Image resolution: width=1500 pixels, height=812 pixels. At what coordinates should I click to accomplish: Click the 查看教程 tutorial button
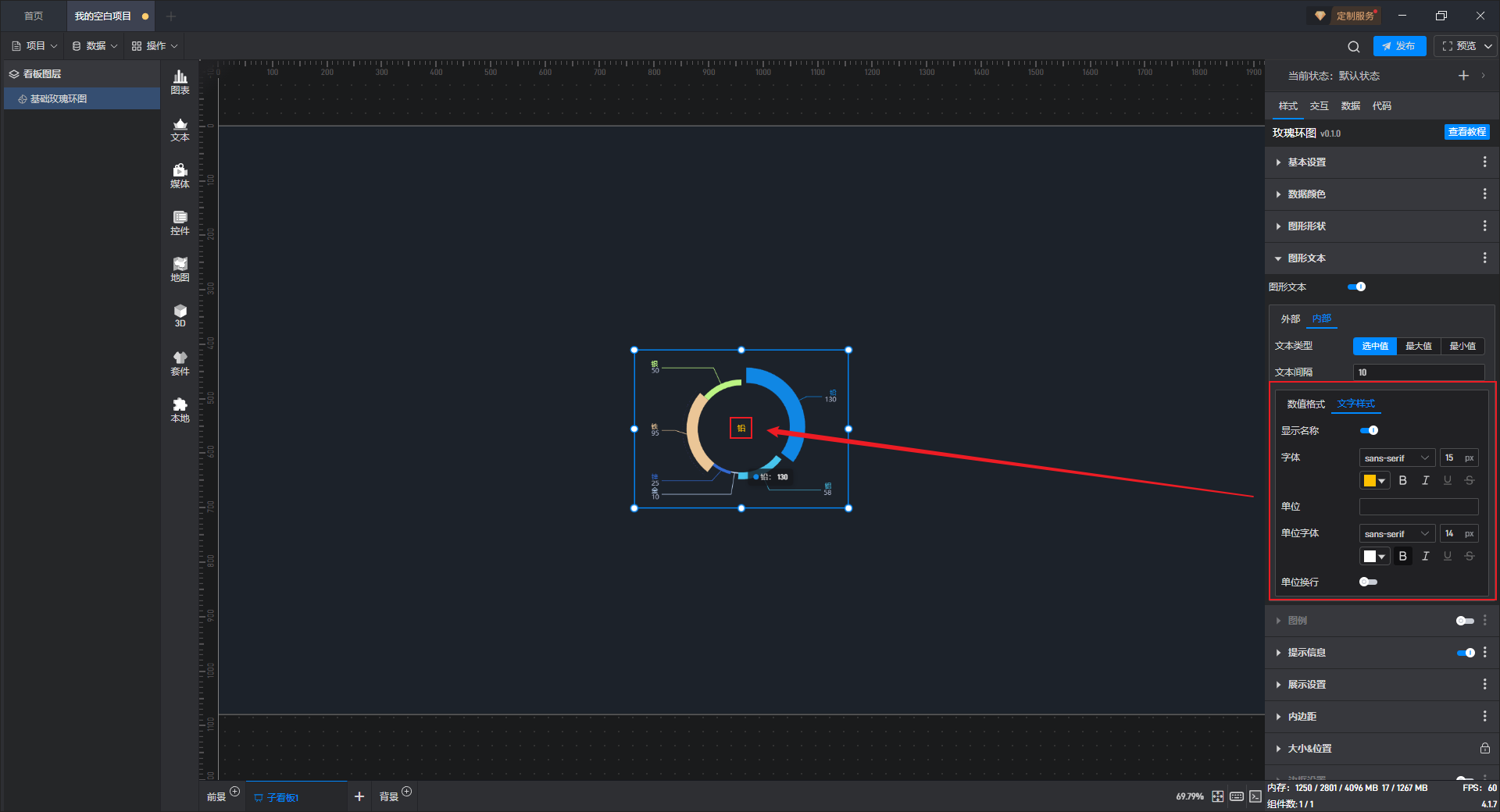tap(1467, 132)
